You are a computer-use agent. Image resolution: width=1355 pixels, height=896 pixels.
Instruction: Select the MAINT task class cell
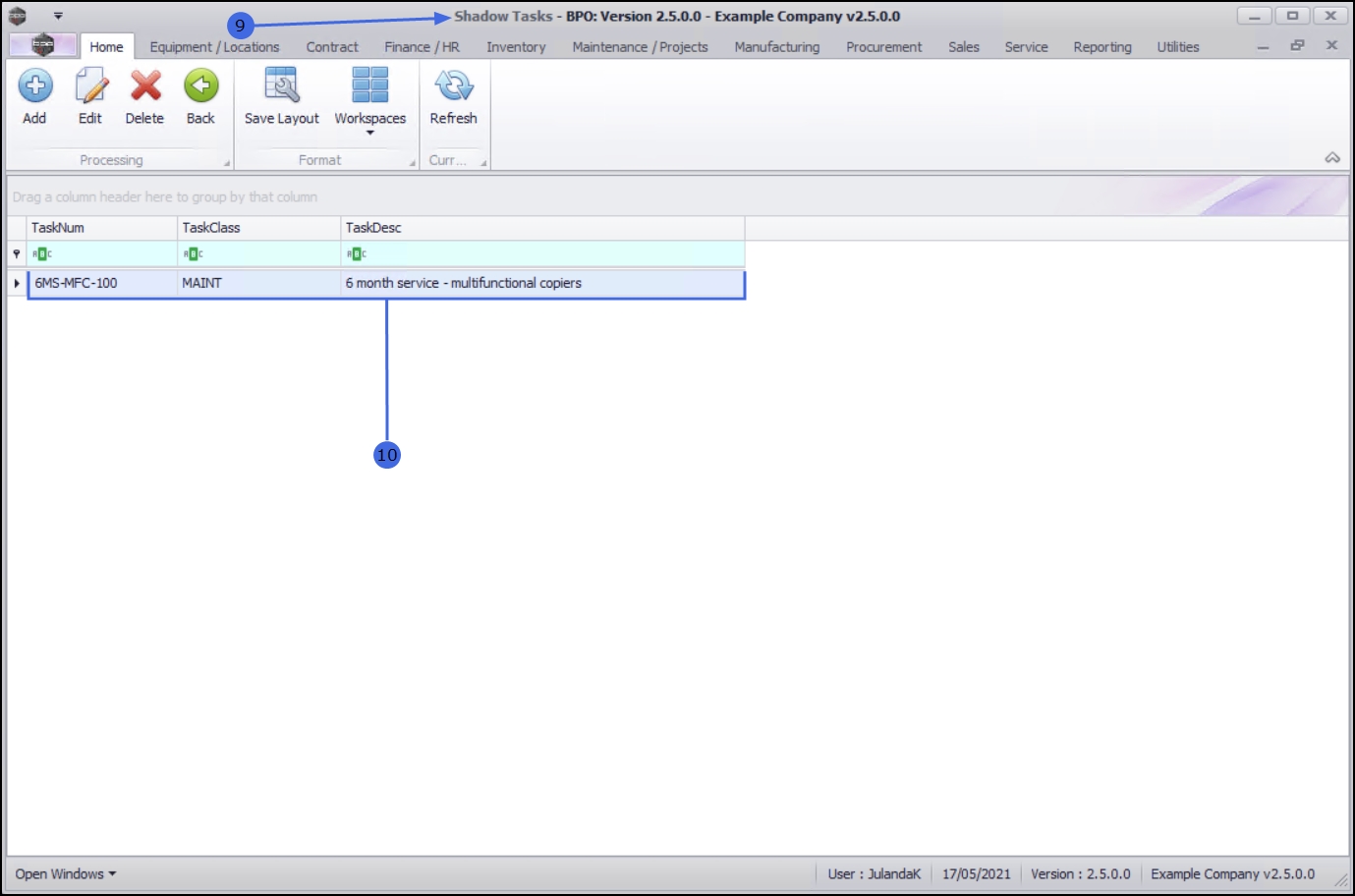pos(259,283)
